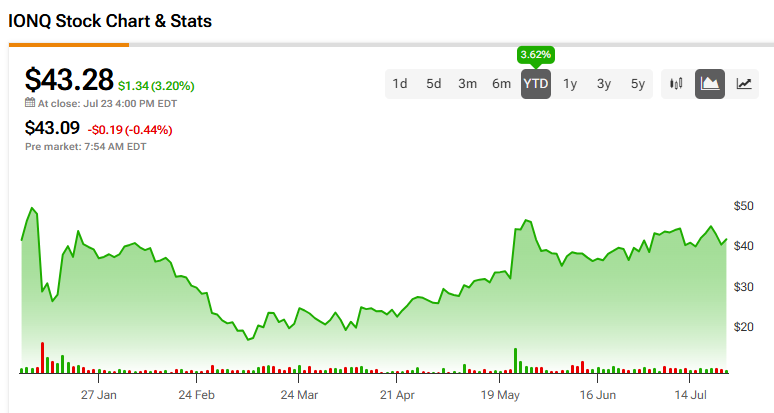Click the green 3.62% YTD badge
This screenshot has height=413, width=774.
[536, 54]
